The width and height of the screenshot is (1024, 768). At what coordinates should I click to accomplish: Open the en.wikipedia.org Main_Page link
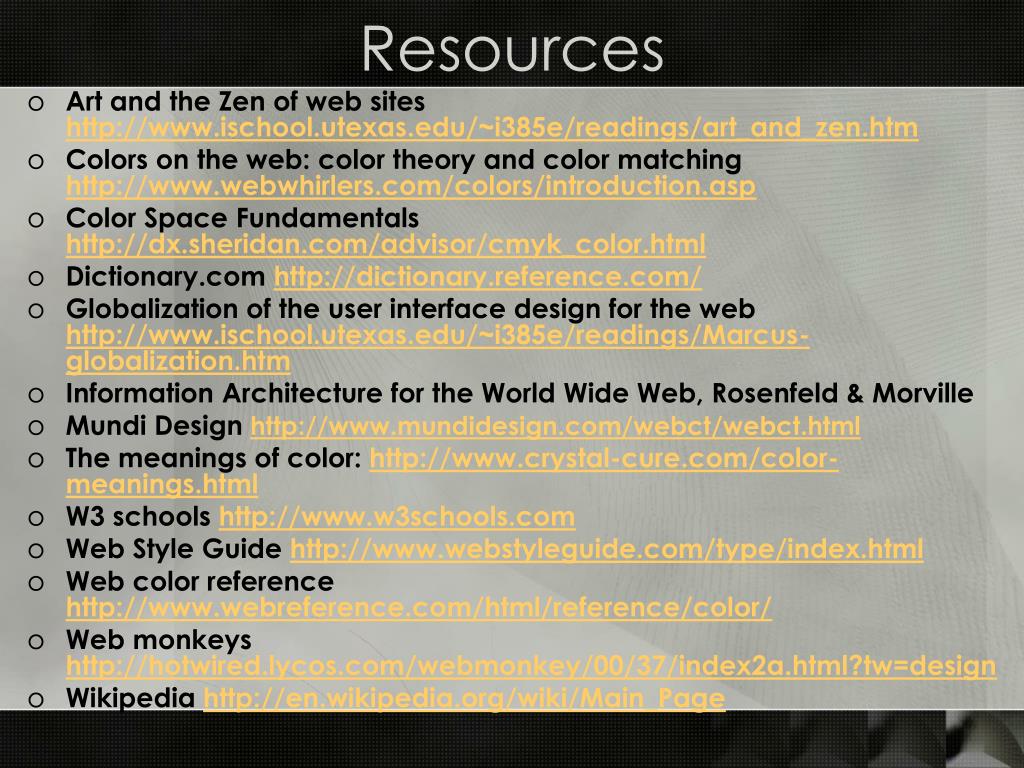(x=464, y=698)
